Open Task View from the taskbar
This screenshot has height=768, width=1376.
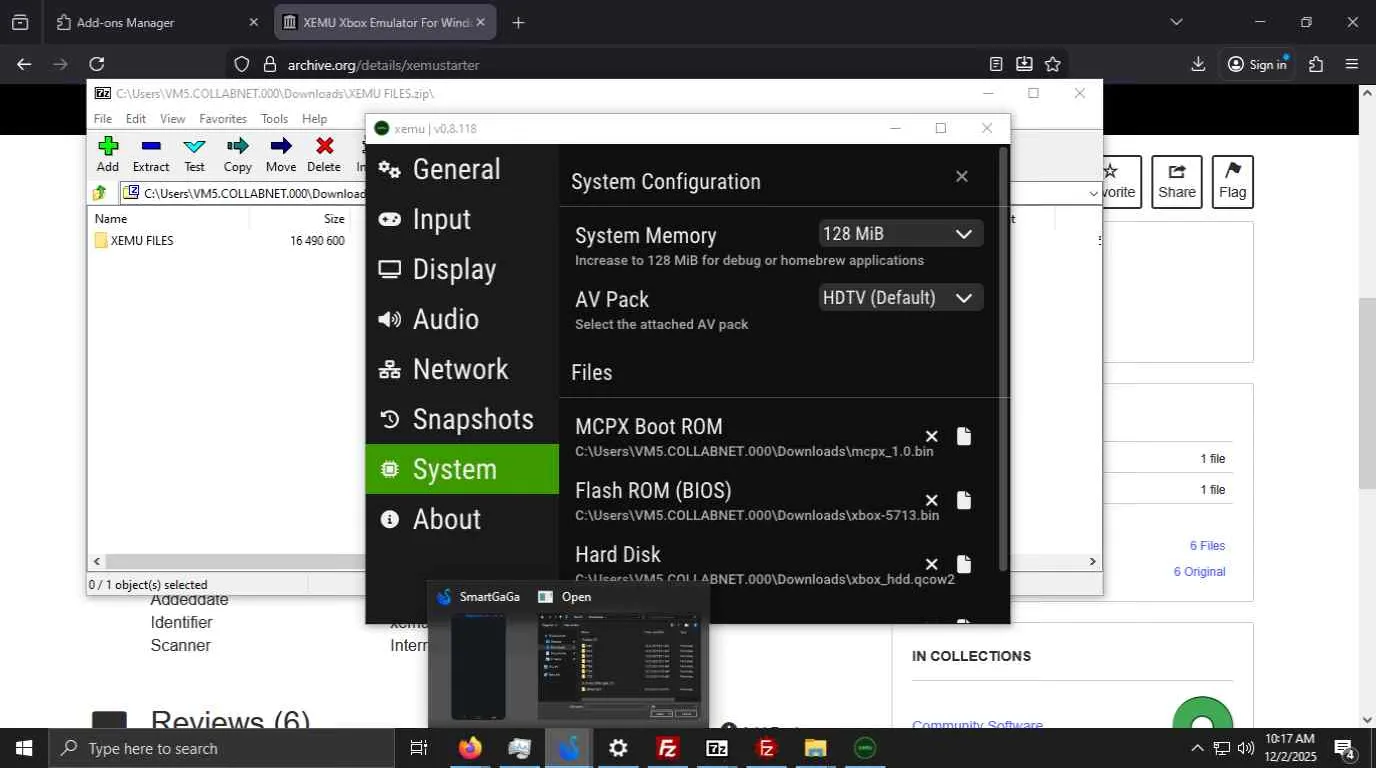click(419, 748)
